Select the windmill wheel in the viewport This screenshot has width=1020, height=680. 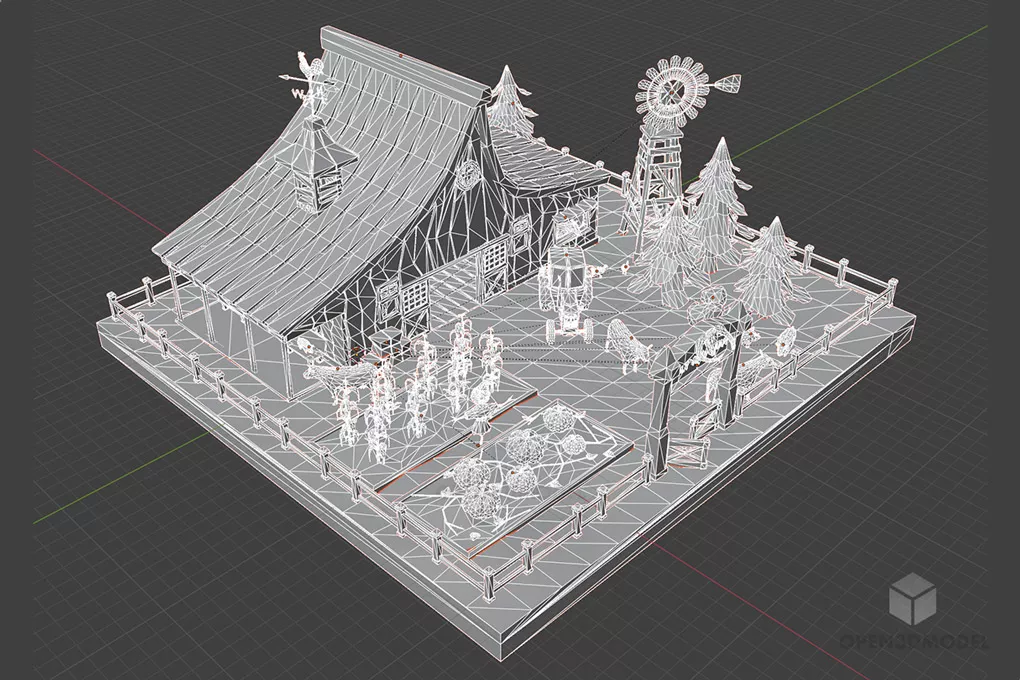(x=671, y=93)
